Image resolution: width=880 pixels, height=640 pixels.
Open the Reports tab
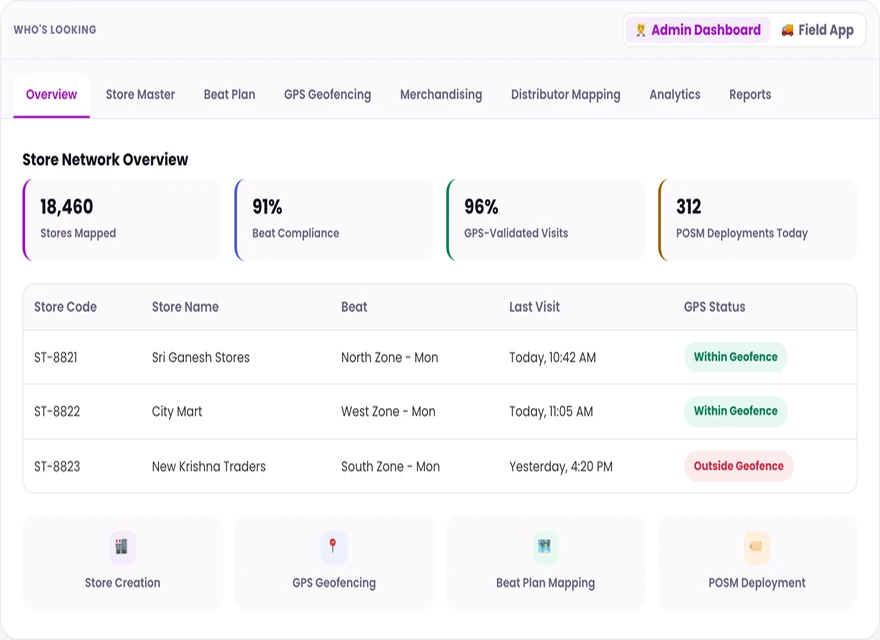[750, 95]
